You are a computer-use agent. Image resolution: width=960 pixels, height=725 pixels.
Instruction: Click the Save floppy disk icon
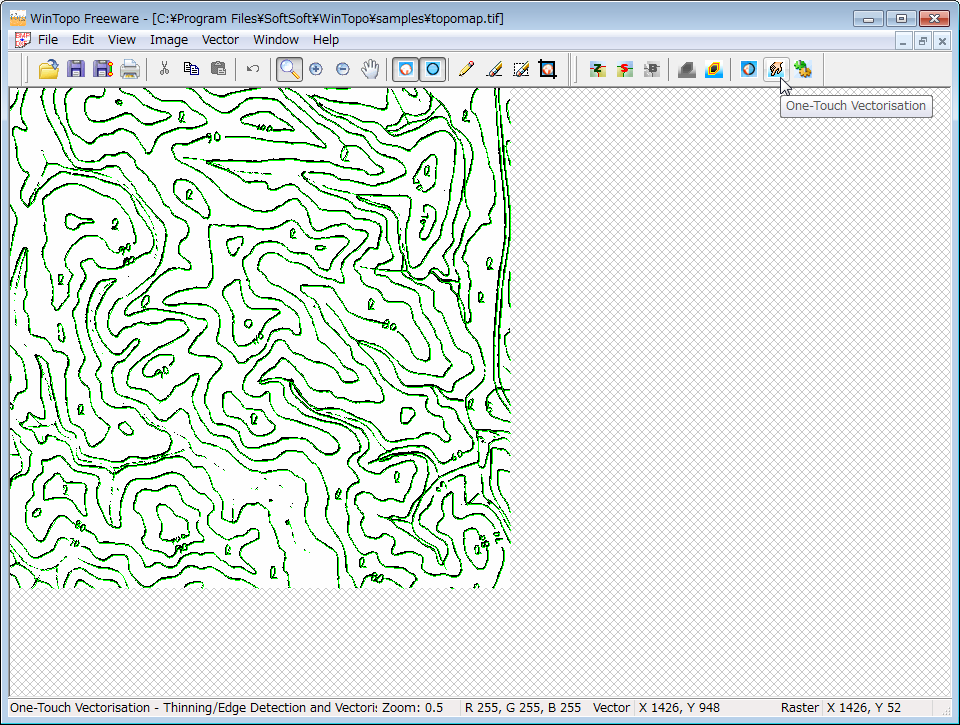pyautogui.click(x=76, y=69)
